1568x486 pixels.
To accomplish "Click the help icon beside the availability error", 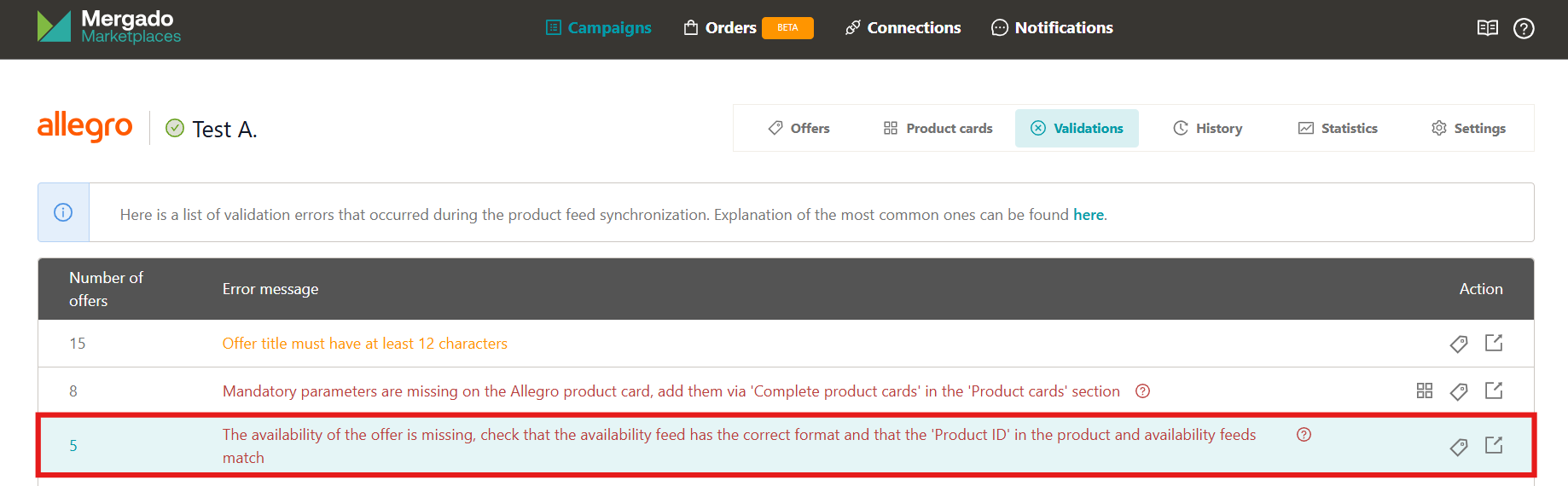I will click(1304, 435).
